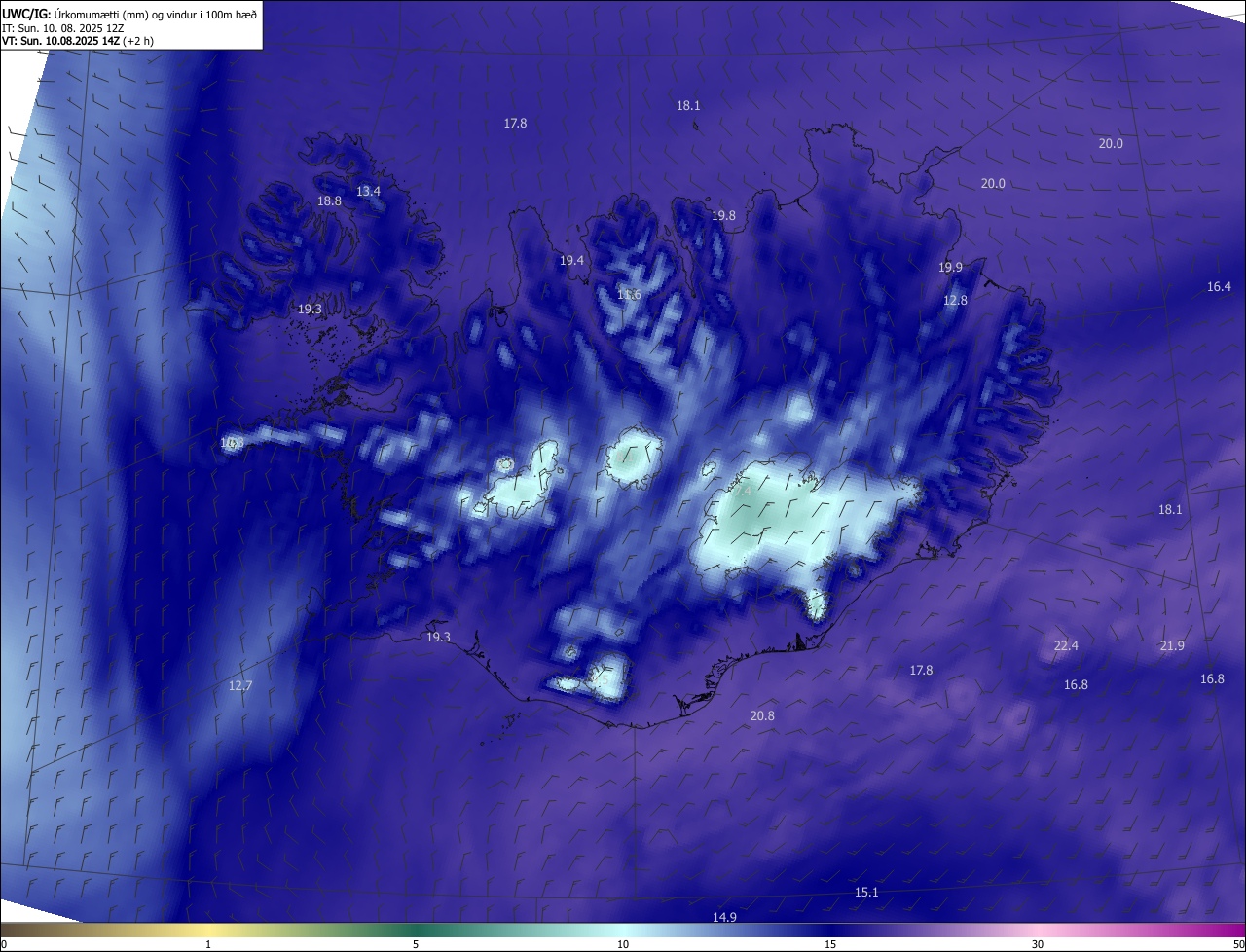Click the 12.7 value label
Image resolution: width=1246 pixels, height=952 pixels.
pyautogui.click(x=239, y=685)
